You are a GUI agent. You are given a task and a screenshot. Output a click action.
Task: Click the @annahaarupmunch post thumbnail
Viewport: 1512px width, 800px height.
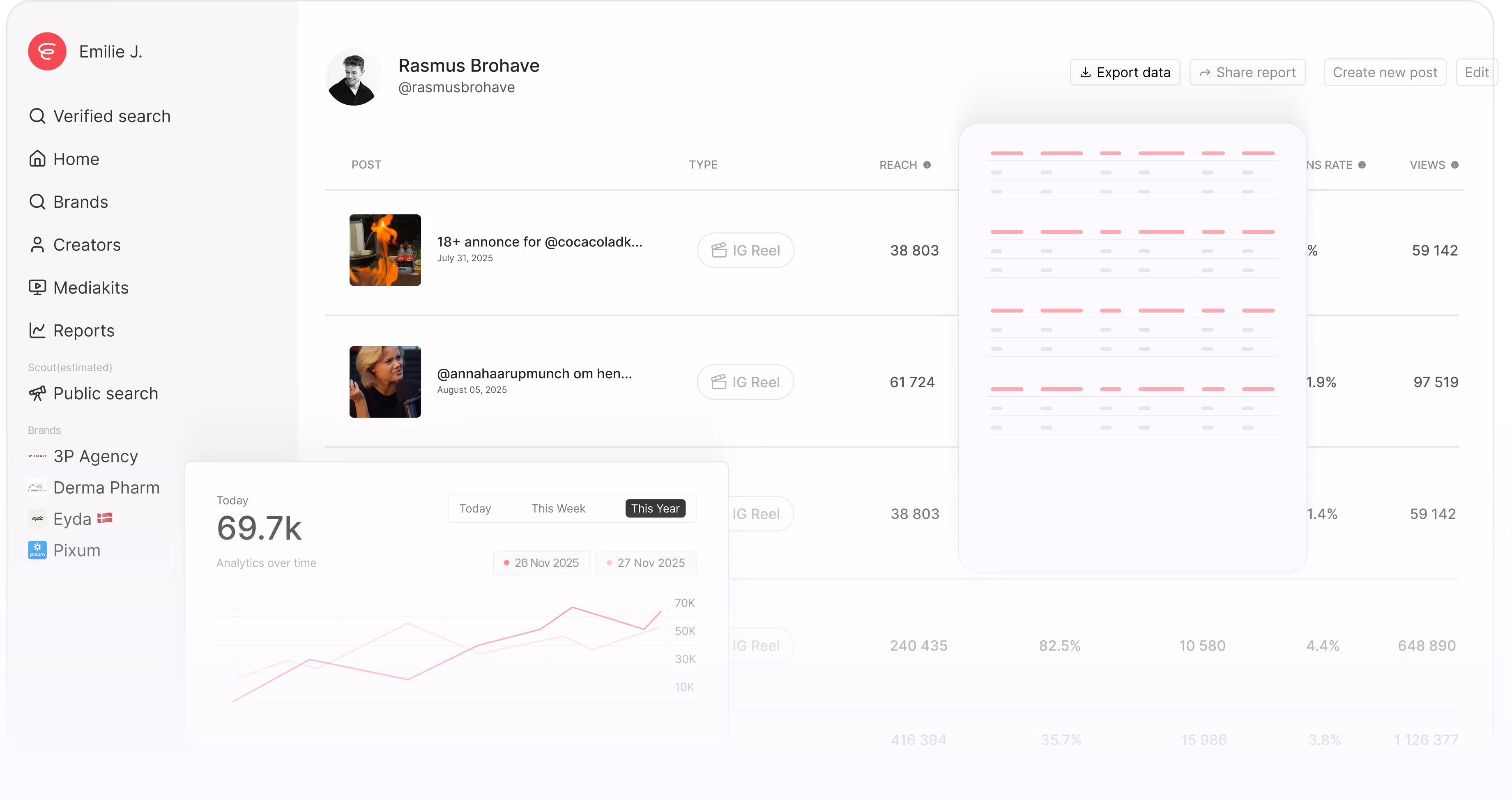[384, 382]
